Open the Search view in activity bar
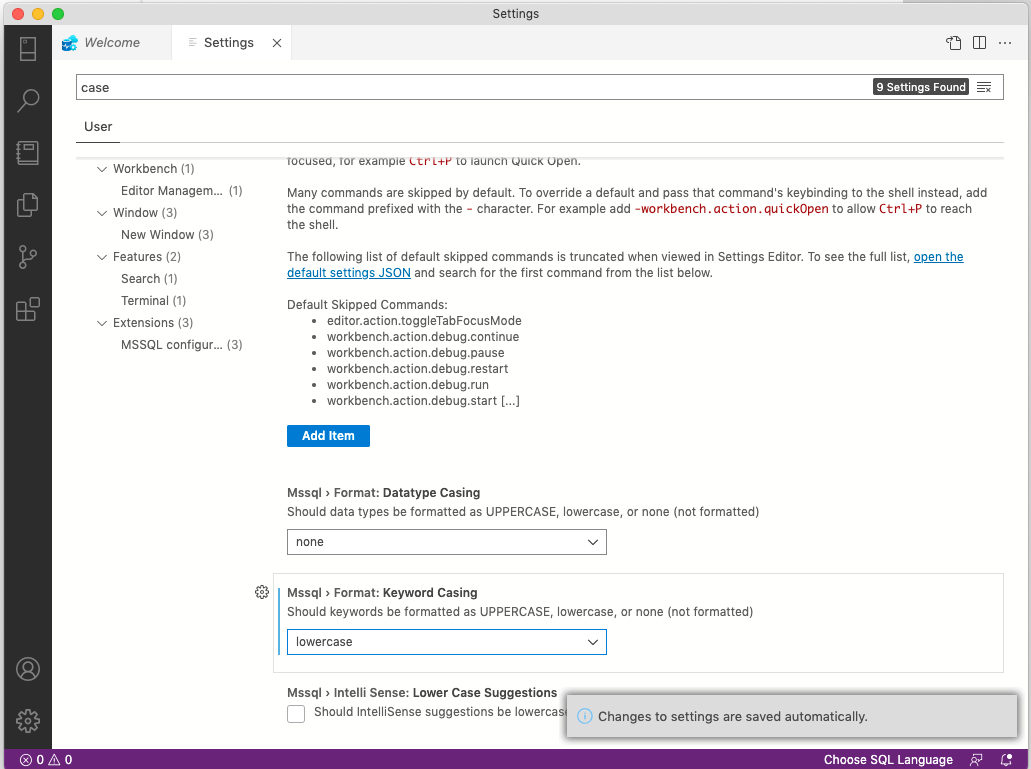The image size is (1031, 769). (x=28, y=101)
